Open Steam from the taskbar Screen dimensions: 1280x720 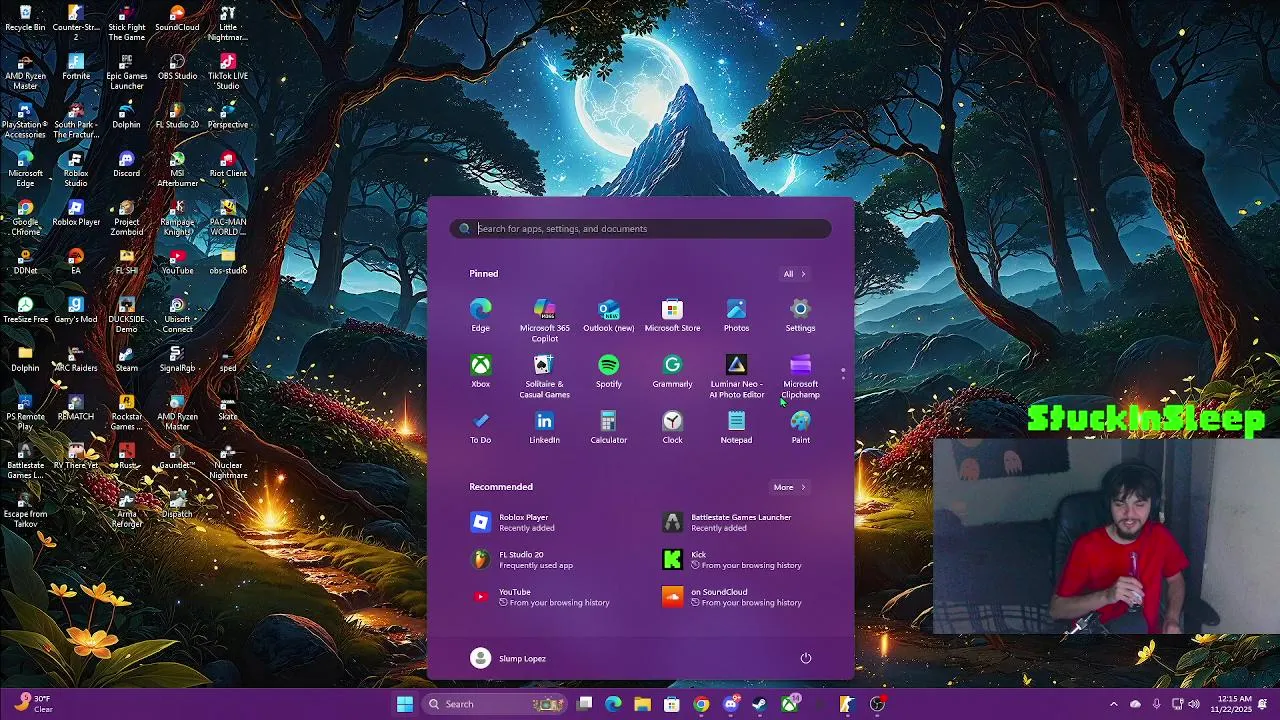point(760,704)
